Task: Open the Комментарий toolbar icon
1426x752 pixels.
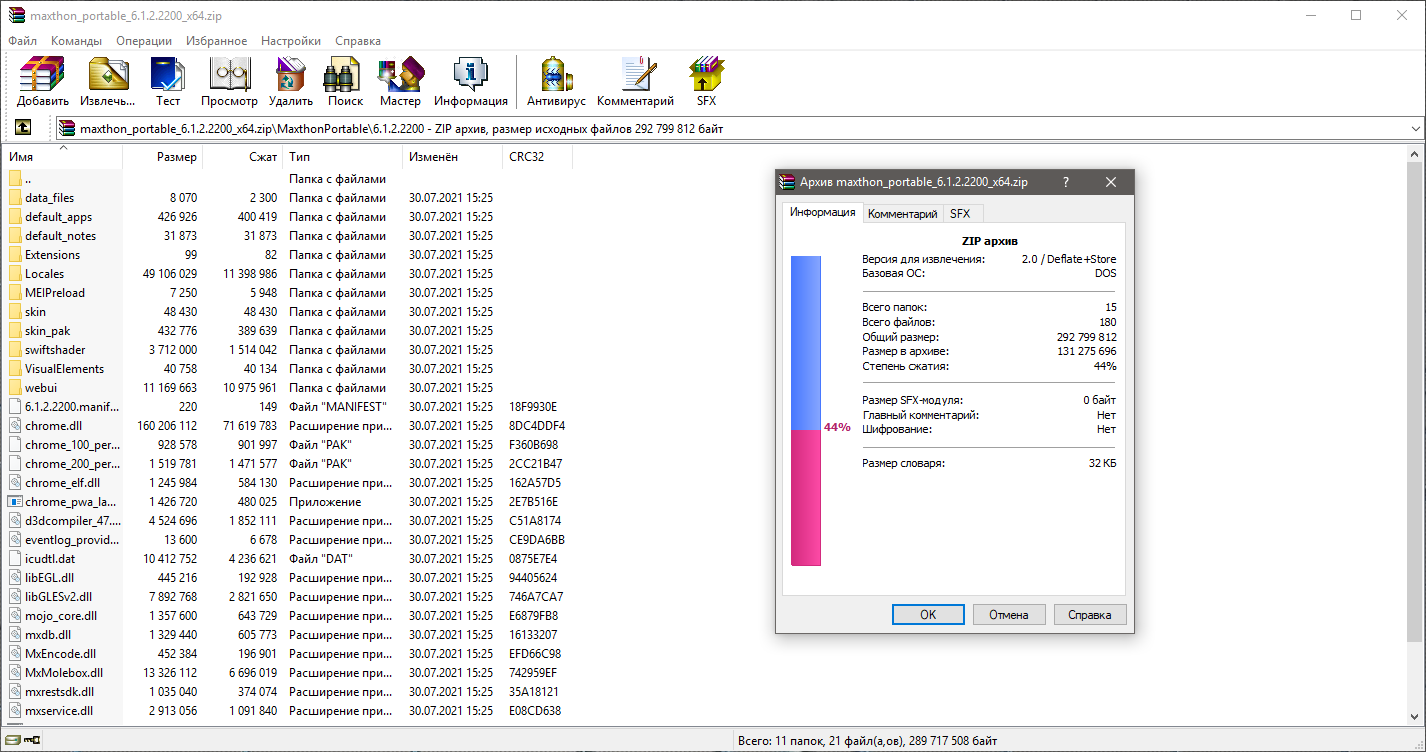Action: (x=636, y=82)
